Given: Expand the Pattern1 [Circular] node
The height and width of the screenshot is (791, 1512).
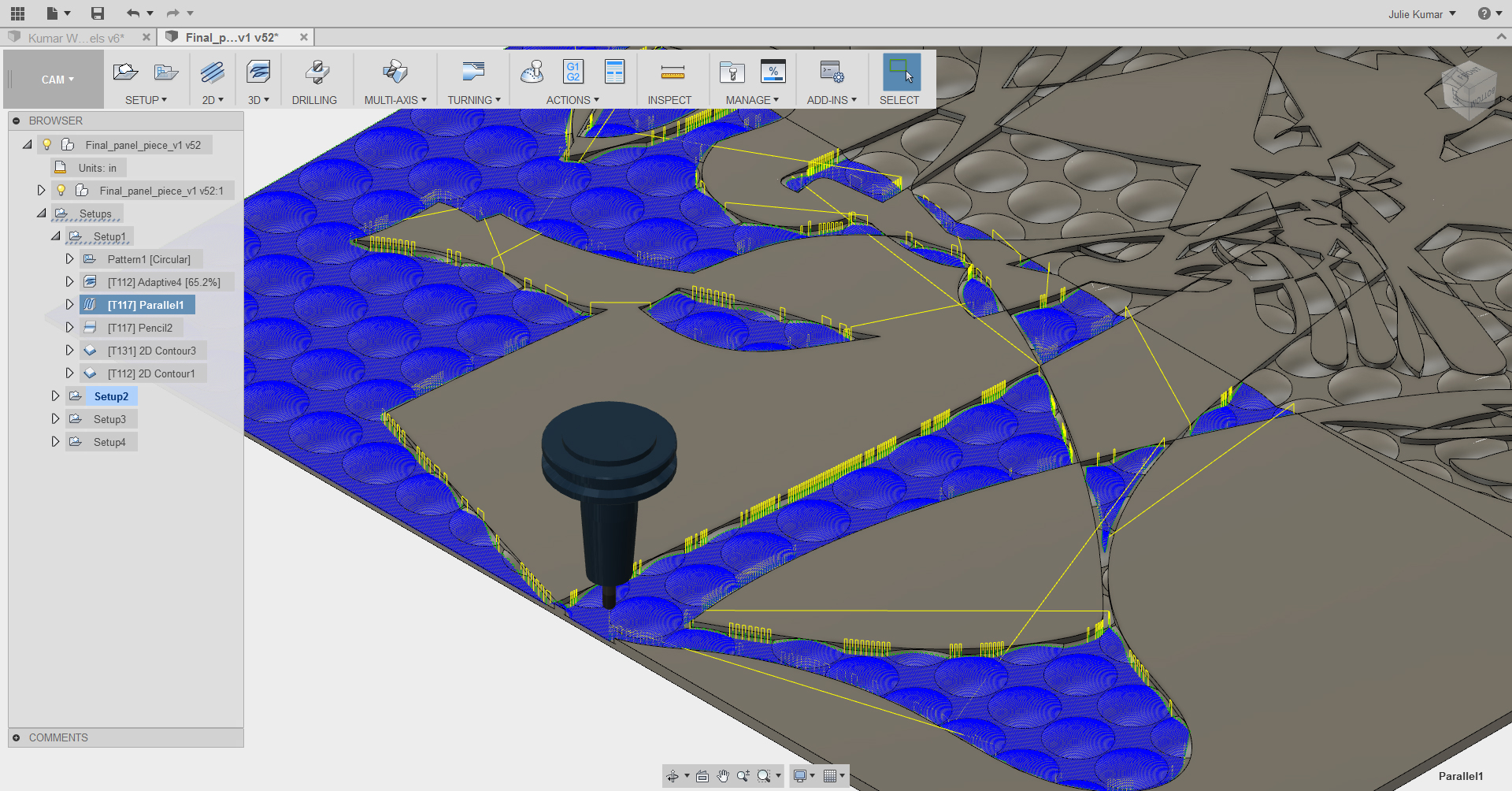Looking at the screenshot, I should point(69,259).
